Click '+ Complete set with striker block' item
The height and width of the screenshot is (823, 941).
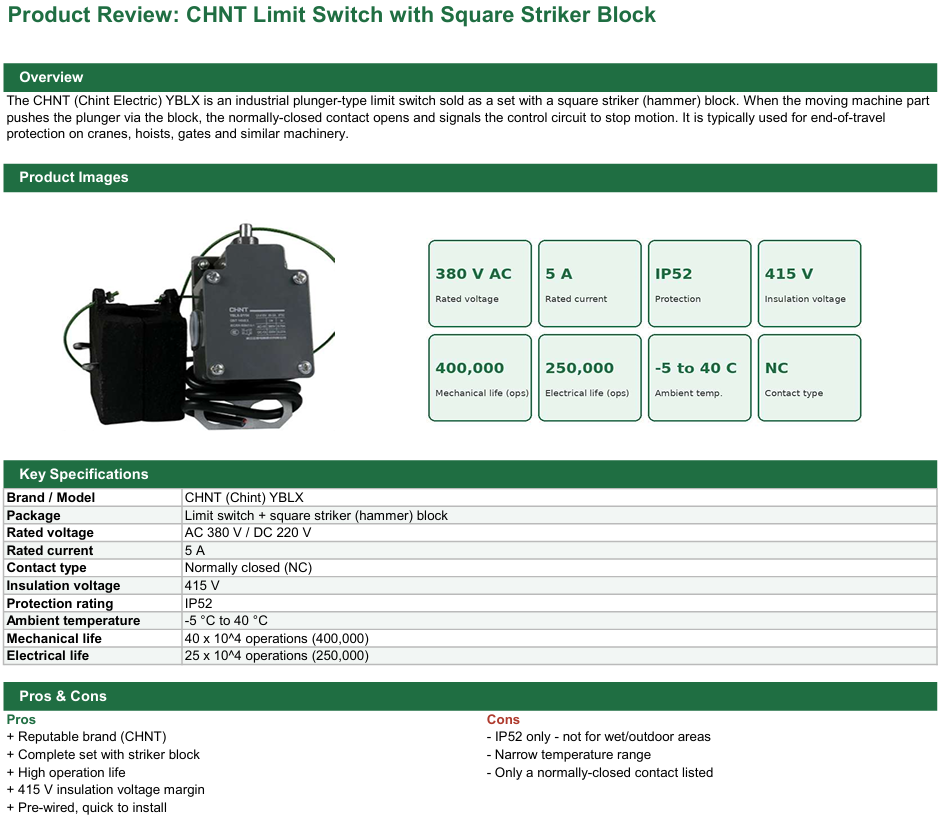point(103,755)
